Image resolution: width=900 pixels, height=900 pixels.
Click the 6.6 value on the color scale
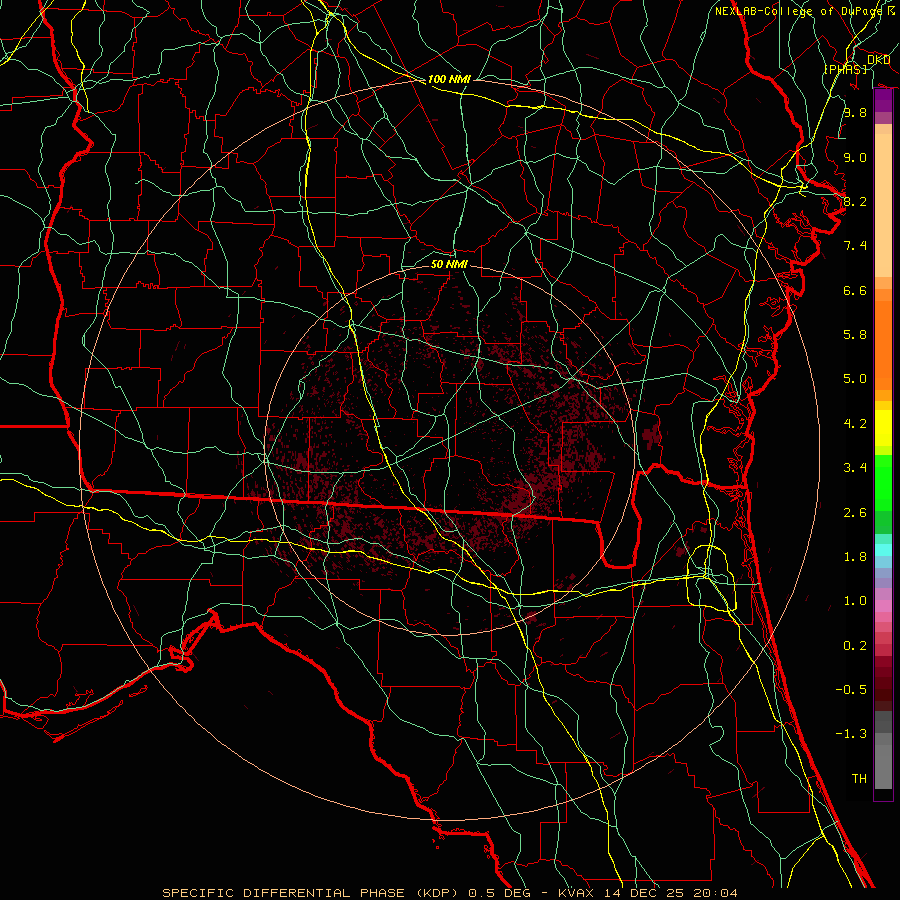[x=855, y=290]
